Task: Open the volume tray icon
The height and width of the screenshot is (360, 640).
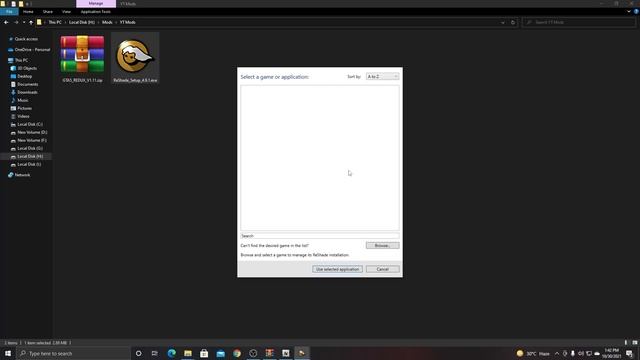Action: 581,353
